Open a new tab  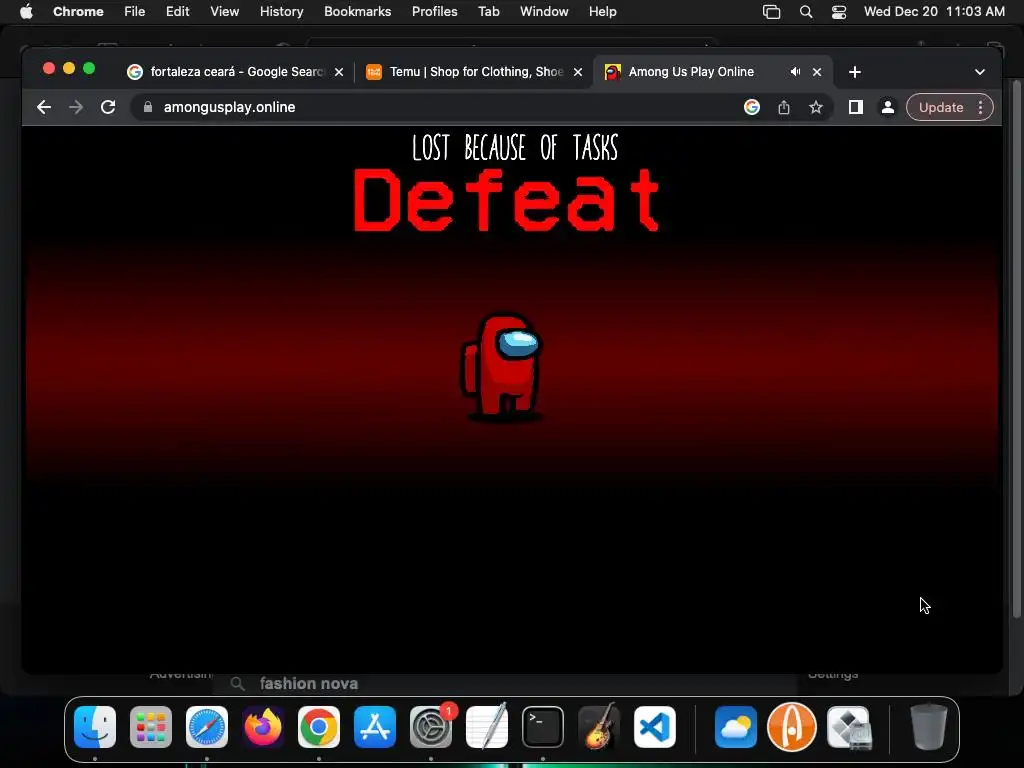coord(855,72)
